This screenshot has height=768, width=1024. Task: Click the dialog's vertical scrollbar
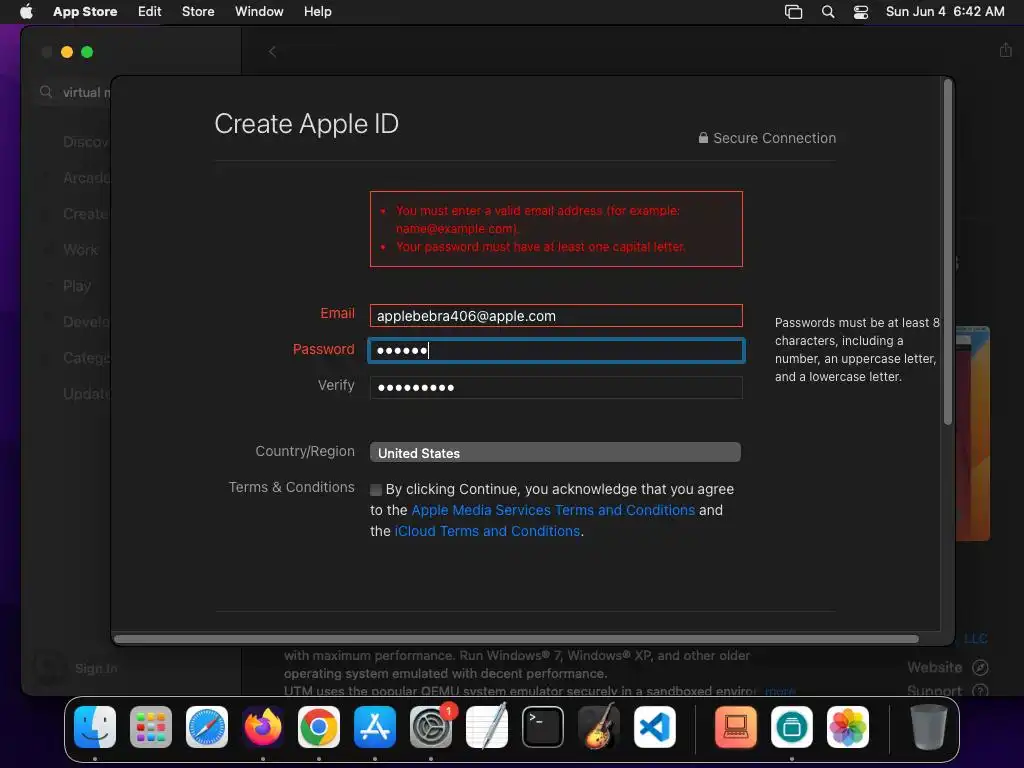click(x=948, y=253)
